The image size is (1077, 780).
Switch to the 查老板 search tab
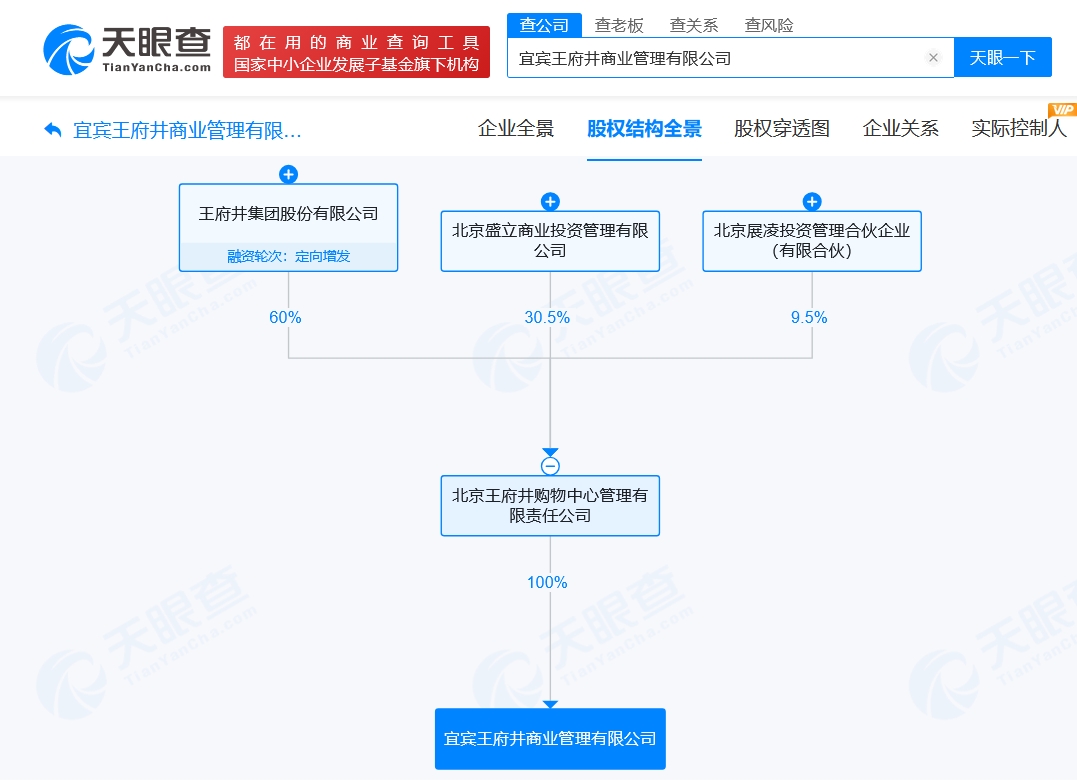(619, 25)
